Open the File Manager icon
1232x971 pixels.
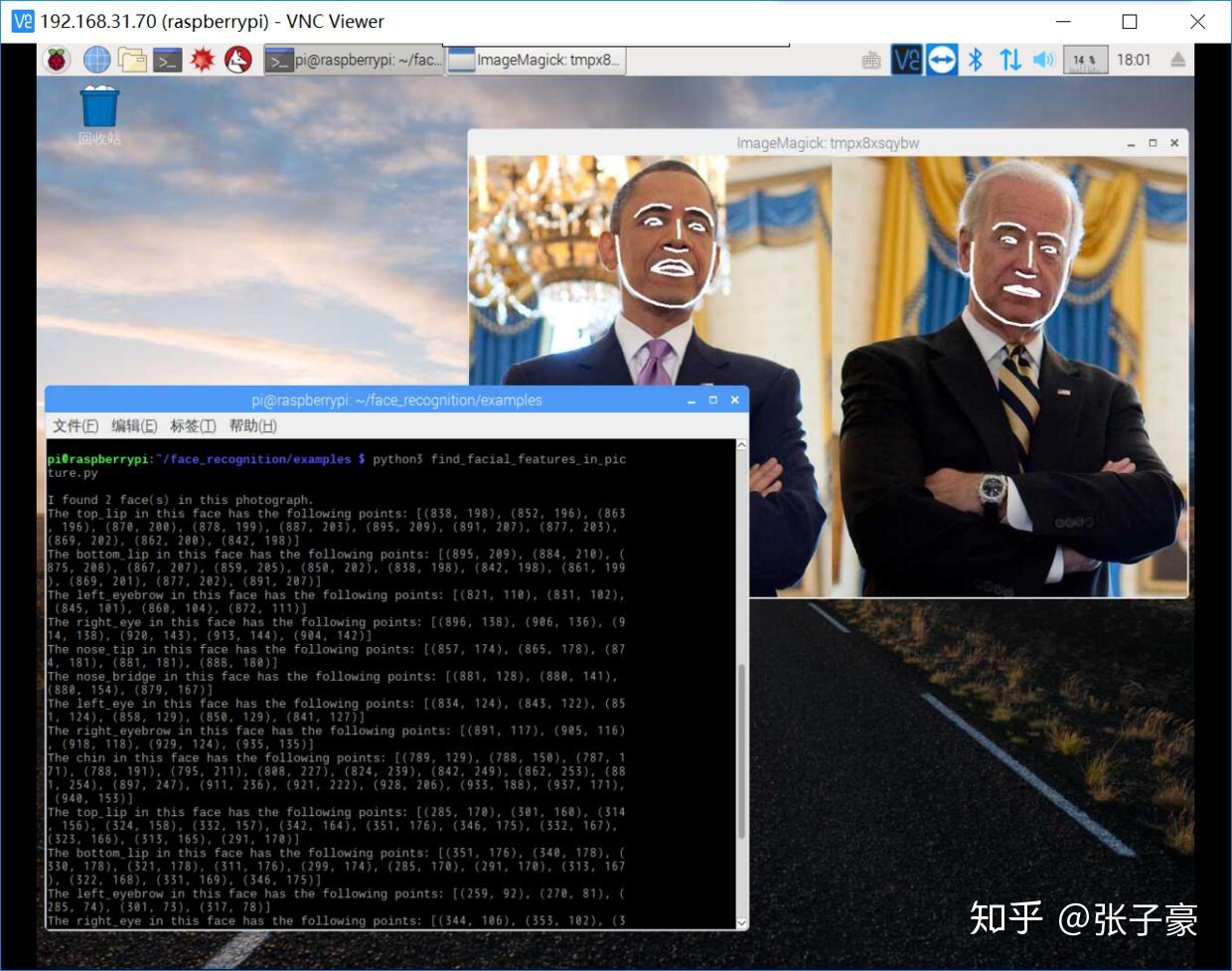133,59
